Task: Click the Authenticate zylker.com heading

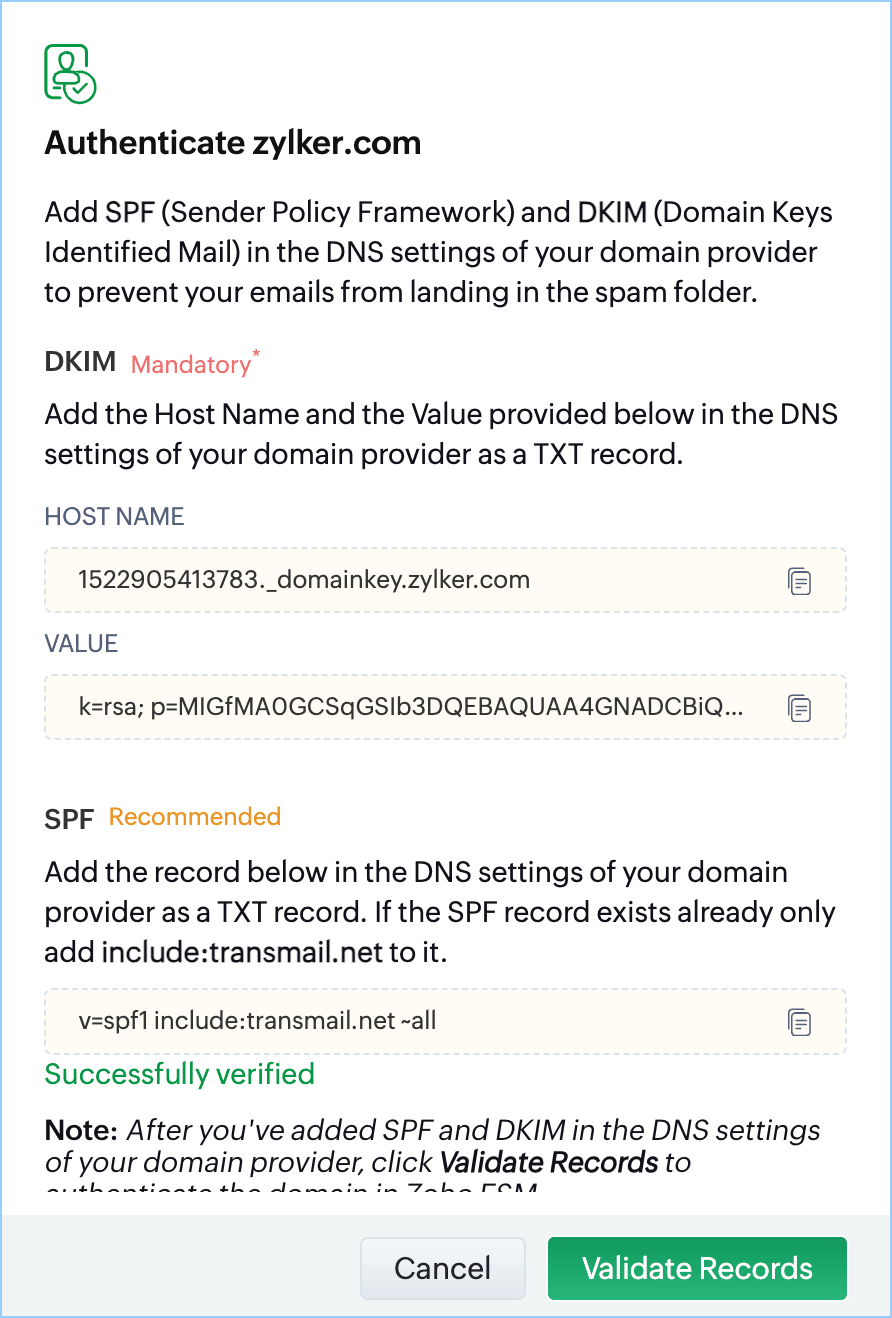Action: click(232, 144)
